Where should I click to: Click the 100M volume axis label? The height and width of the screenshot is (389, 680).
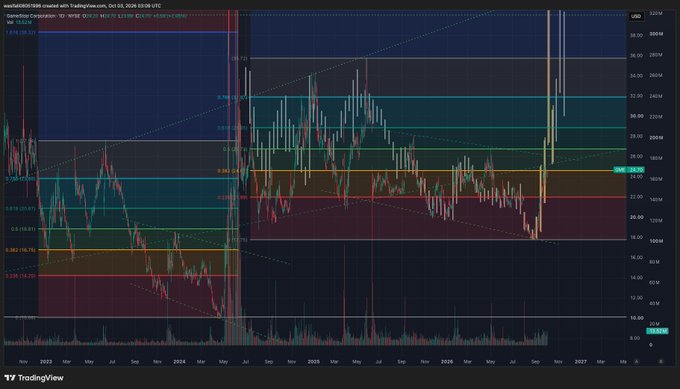click(656, 241)
